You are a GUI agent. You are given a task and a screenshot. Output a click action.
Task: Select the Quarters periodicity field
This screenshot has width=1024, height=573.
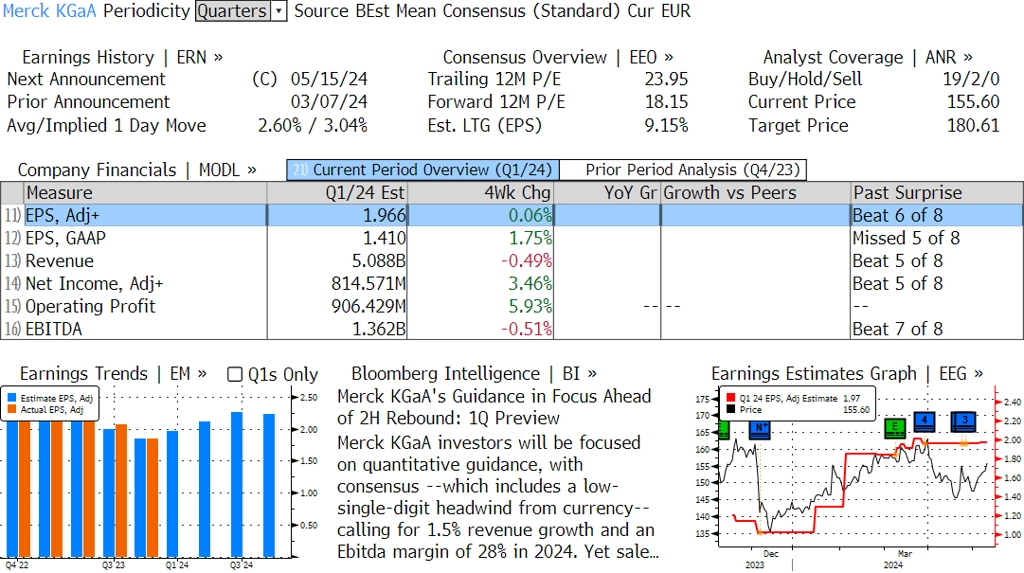tap(232, 11)
